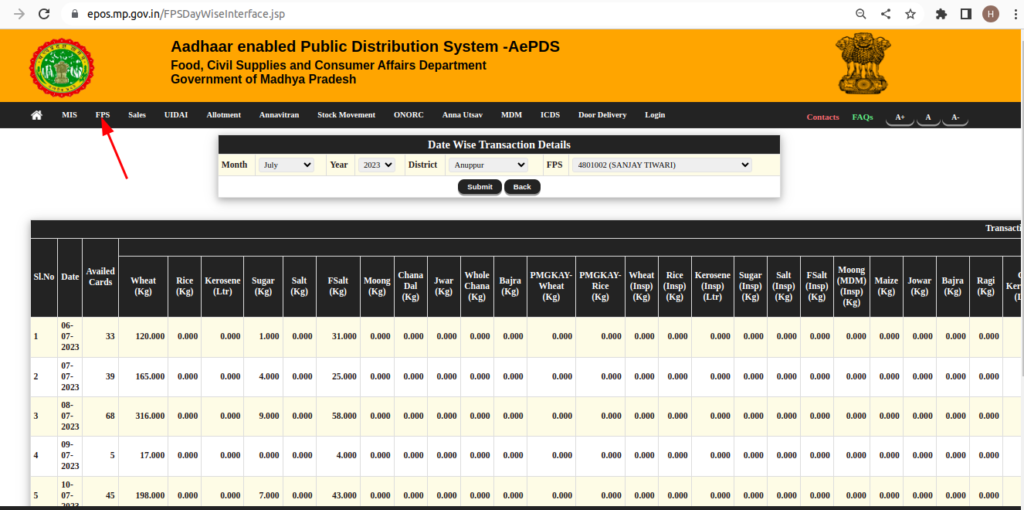Open the Allotment menu
The image size is (1024, 510).
tap(223, 115)
